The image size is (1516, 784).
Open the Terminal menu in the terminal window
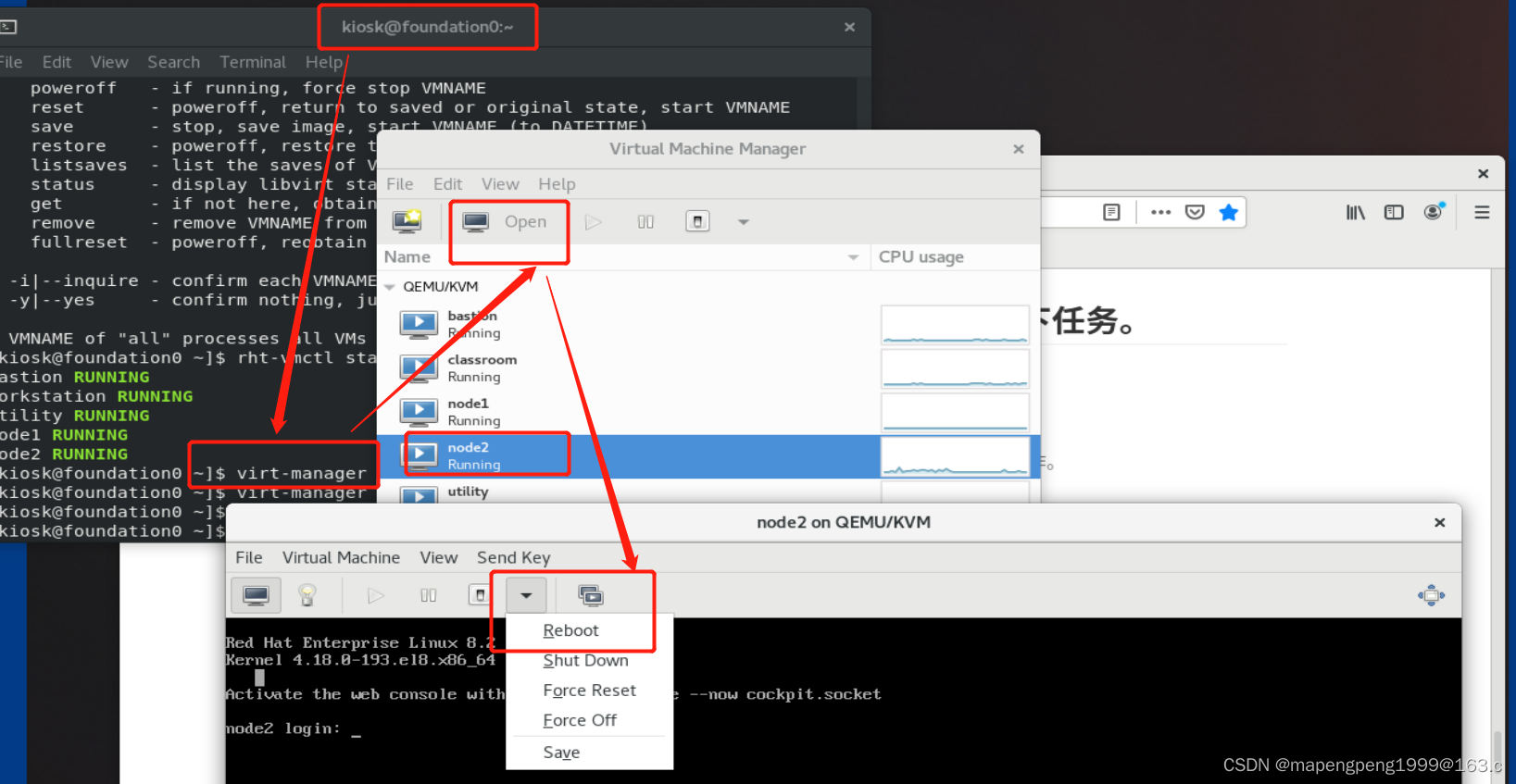253,62
